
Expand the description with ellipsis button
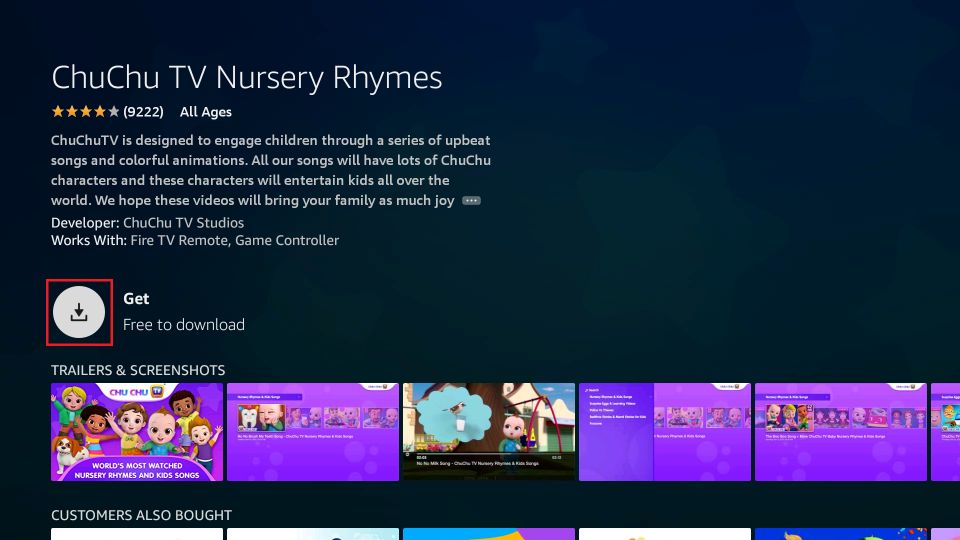coord(471,201)
